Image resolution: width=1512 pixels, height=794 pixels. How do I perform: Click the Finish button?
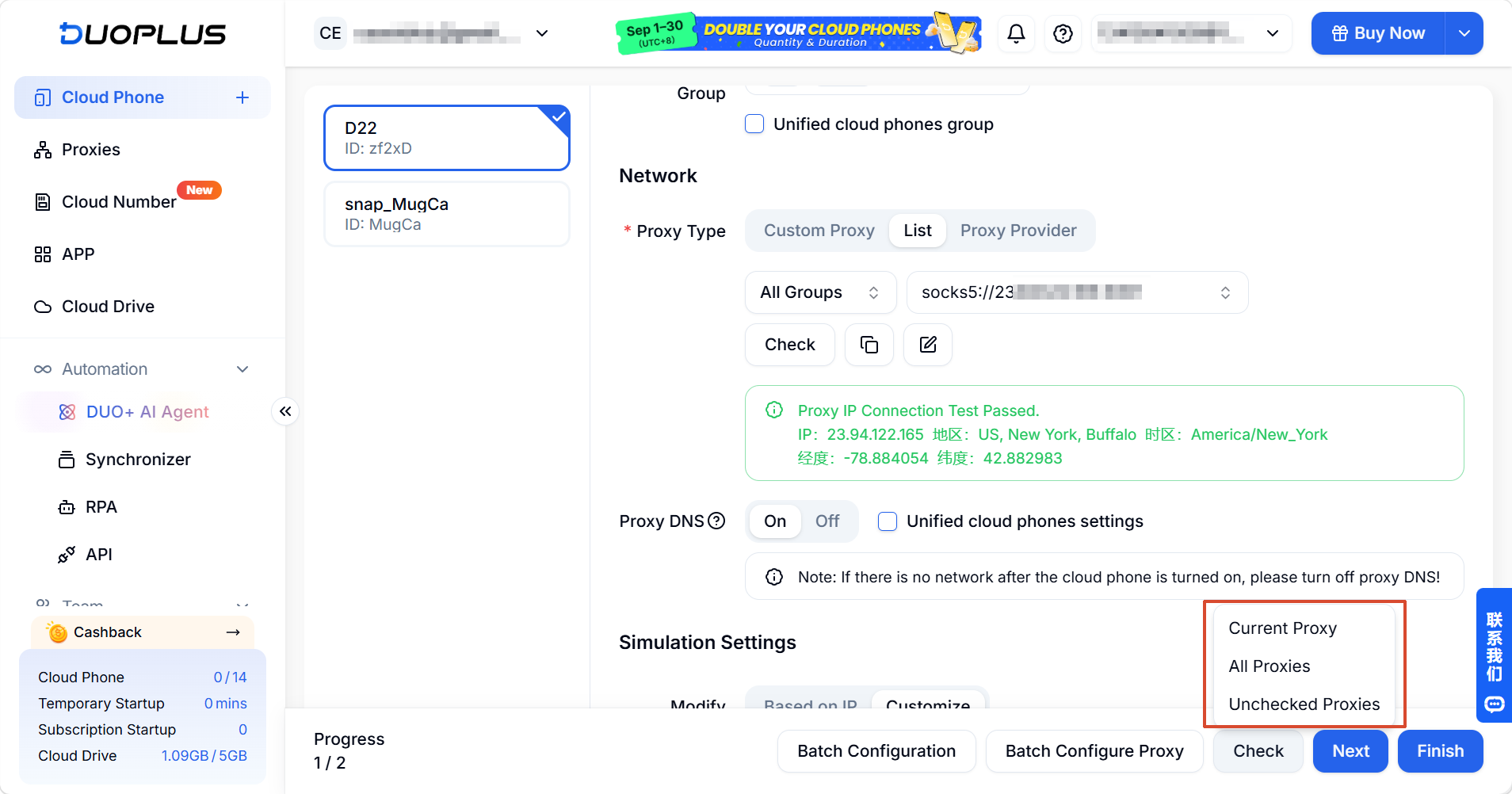tap(1440, 751)
